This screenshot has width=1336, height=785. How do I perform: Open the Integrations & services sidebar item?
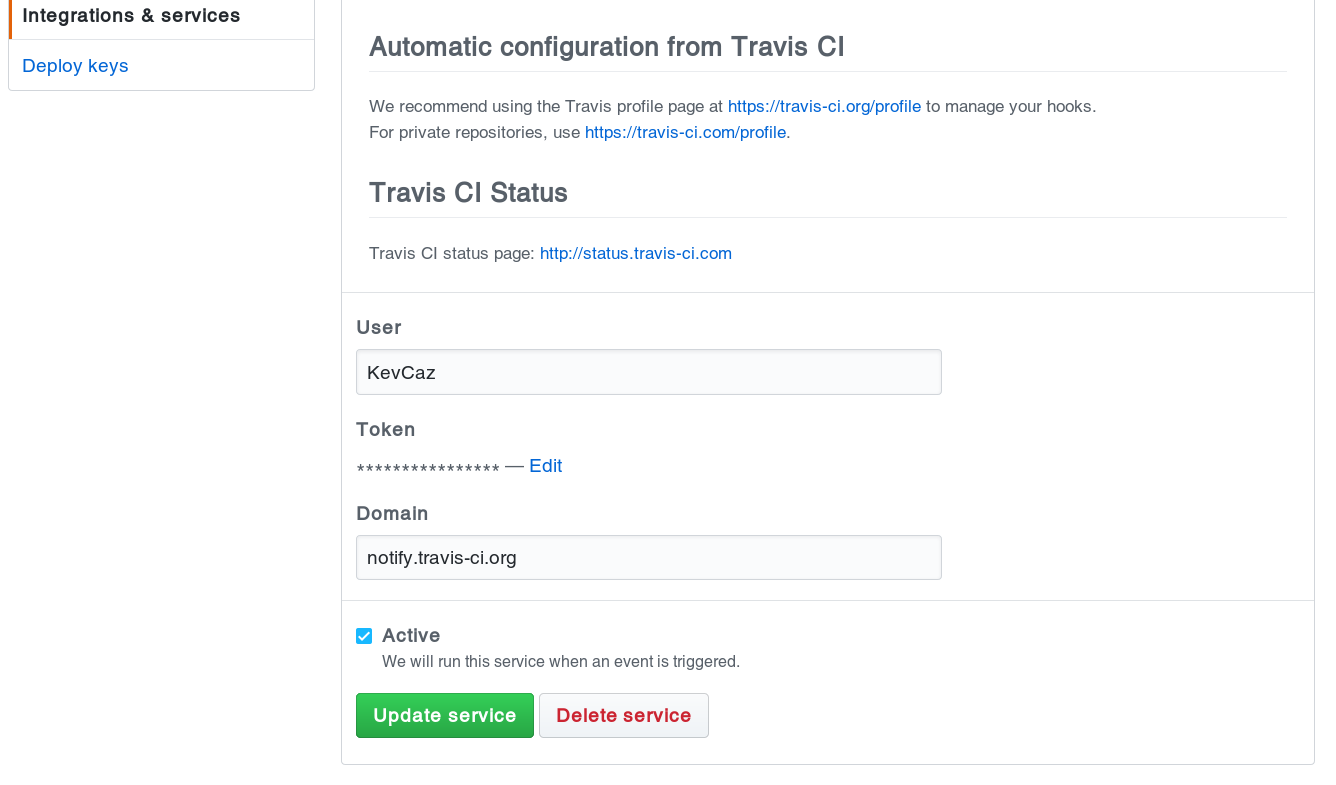coord(131,16)
